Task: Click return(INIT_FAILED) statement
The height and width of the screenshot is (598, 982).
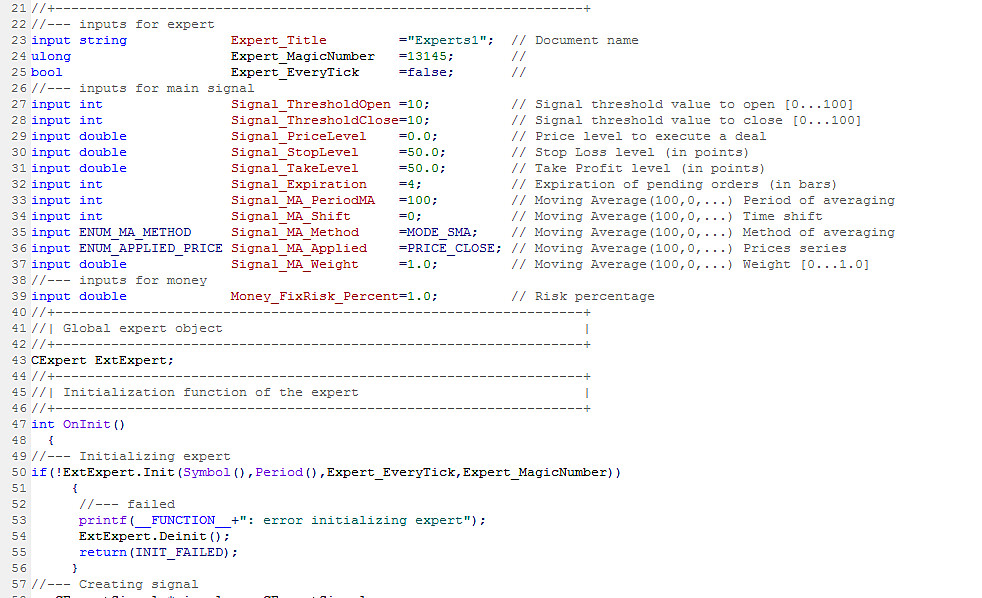Action: [158, 552]
